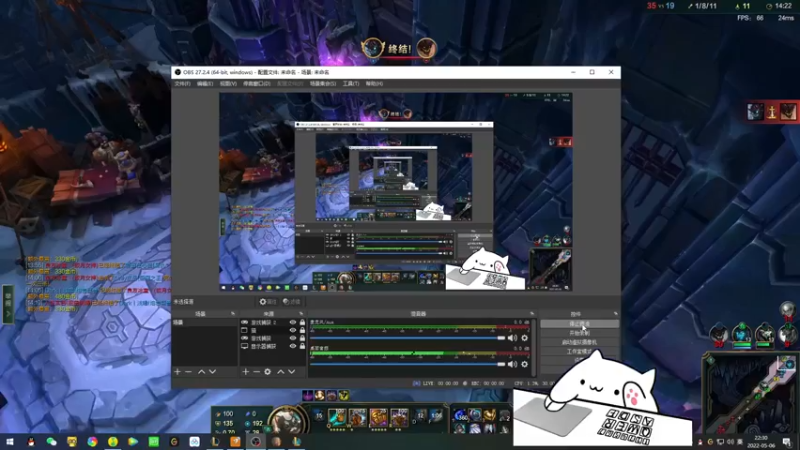Open League of Legends L taskbar icon
The height and width of the screenshot is (450, 800).
(215, 442)
